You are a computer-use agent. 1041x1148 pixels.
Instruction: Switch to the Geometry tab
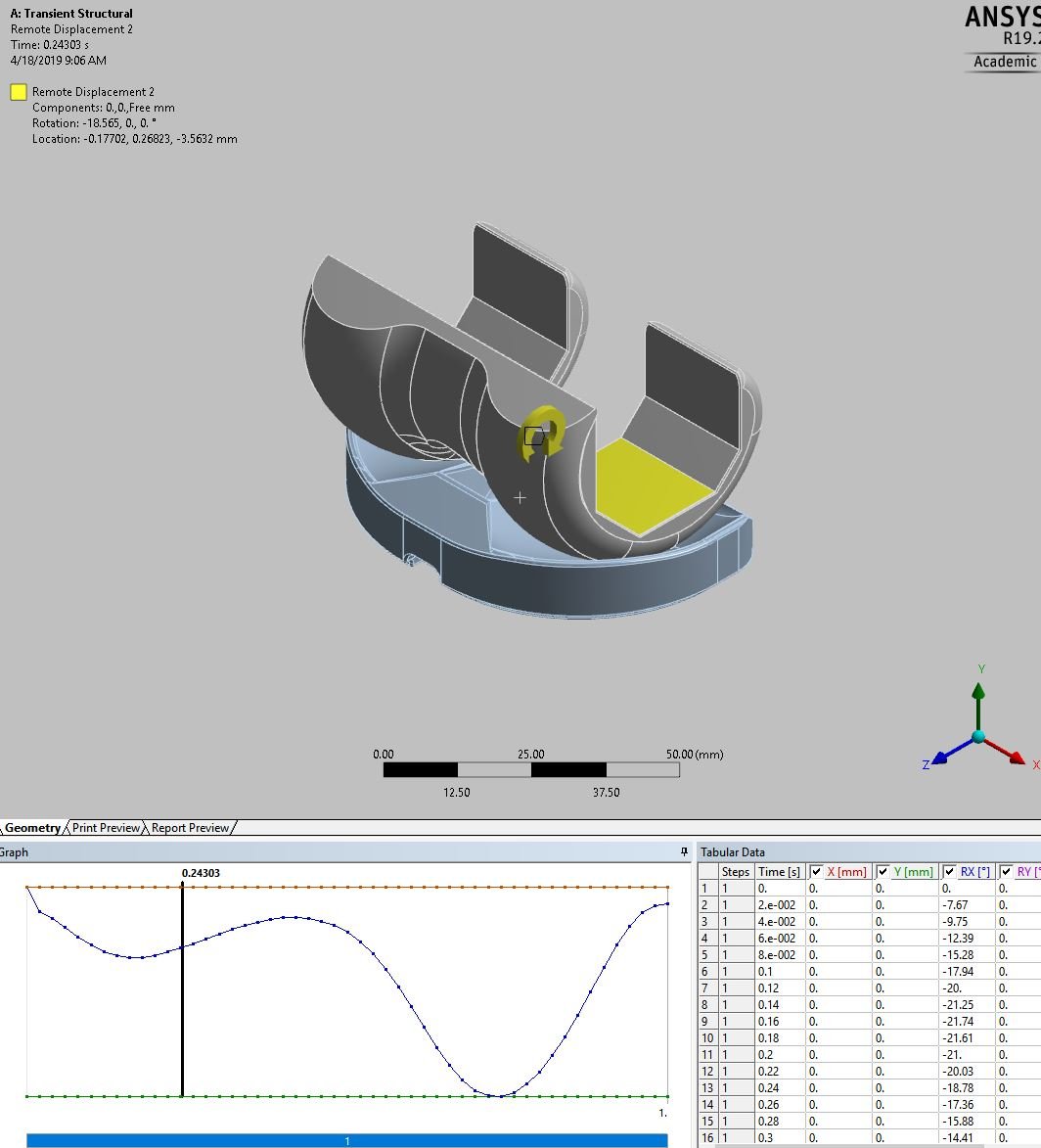click(32, 827)
